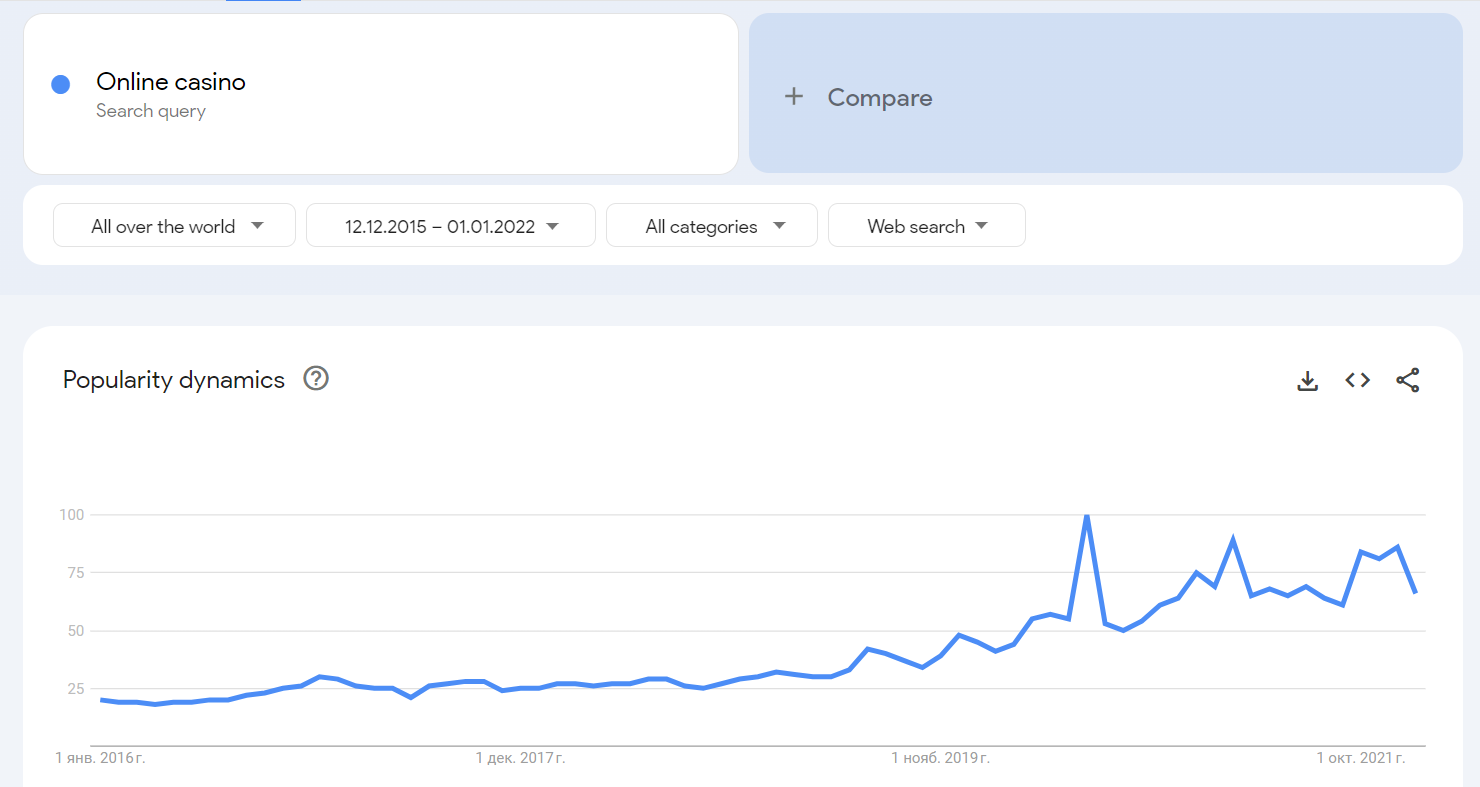Image resolution: width=1480 pixels, height=787 pixels.
Task: Click the 1 нояб. 2019 г. axis date
Action: pyautogui.click(x=940, y=759)
